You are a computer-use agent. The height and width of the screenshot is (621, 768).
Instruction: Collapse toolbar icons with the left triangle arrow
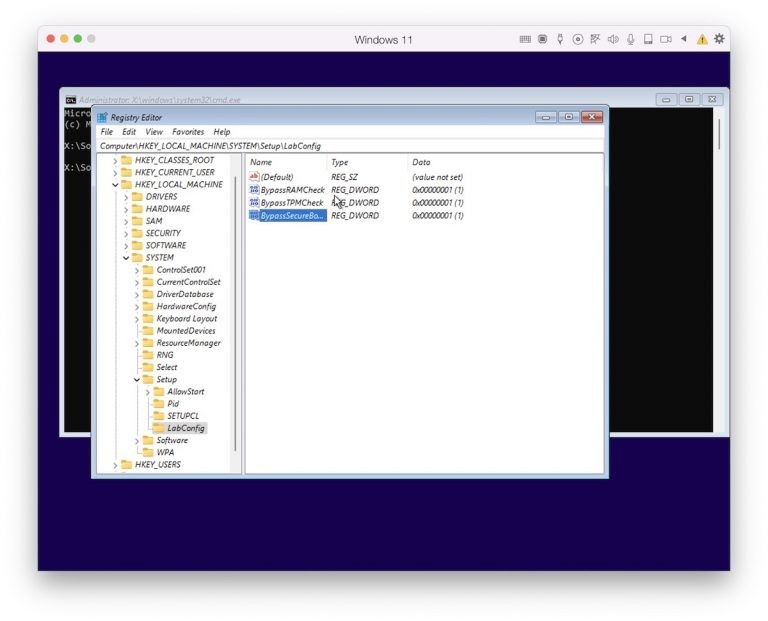(x=684, y=39)
